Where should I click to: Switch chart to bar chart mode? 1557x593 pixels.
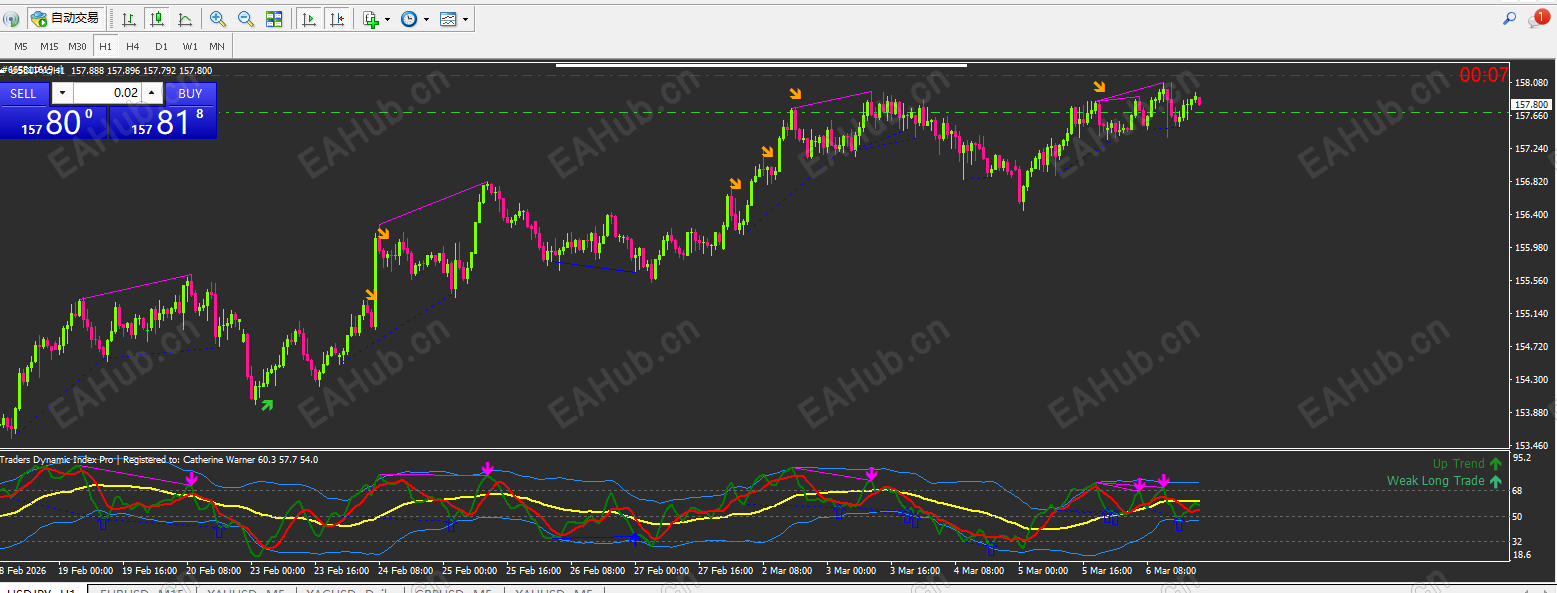pyautogui.click(x=130, y=18)
